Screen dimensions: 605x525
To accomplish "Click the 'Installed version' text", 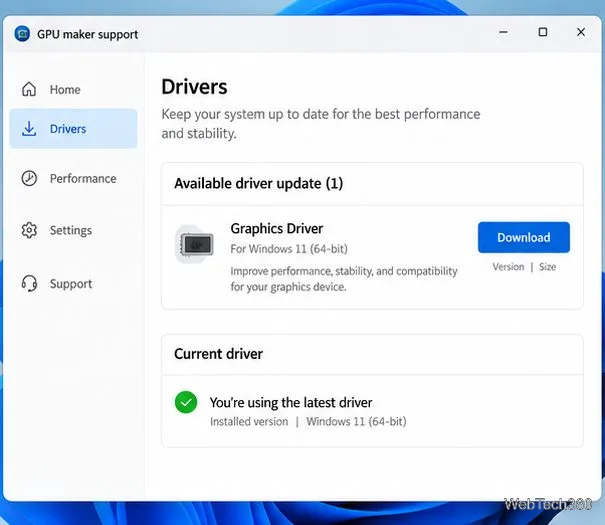I will tap(249, 422).
